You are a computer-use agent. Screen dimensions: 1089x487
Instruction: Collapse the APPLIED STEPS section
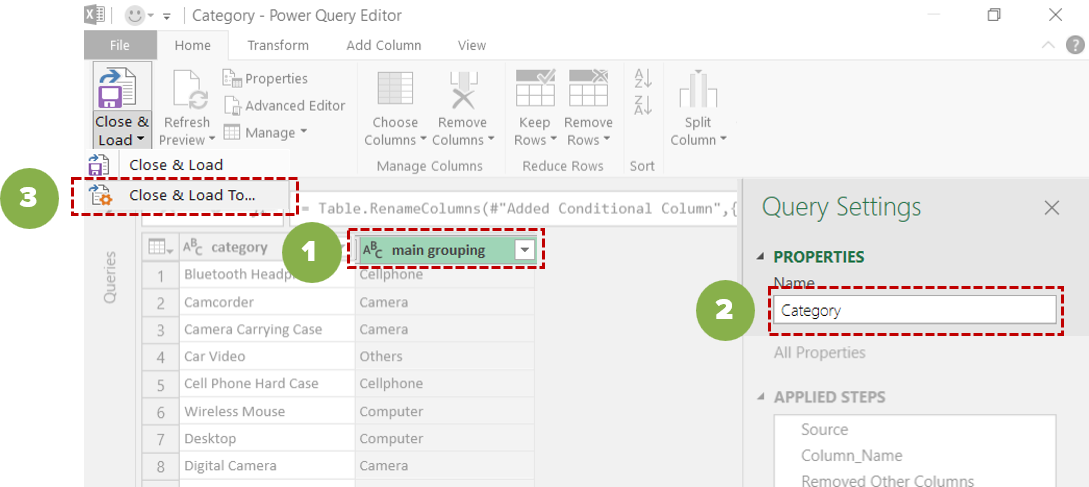pos(760,397)
